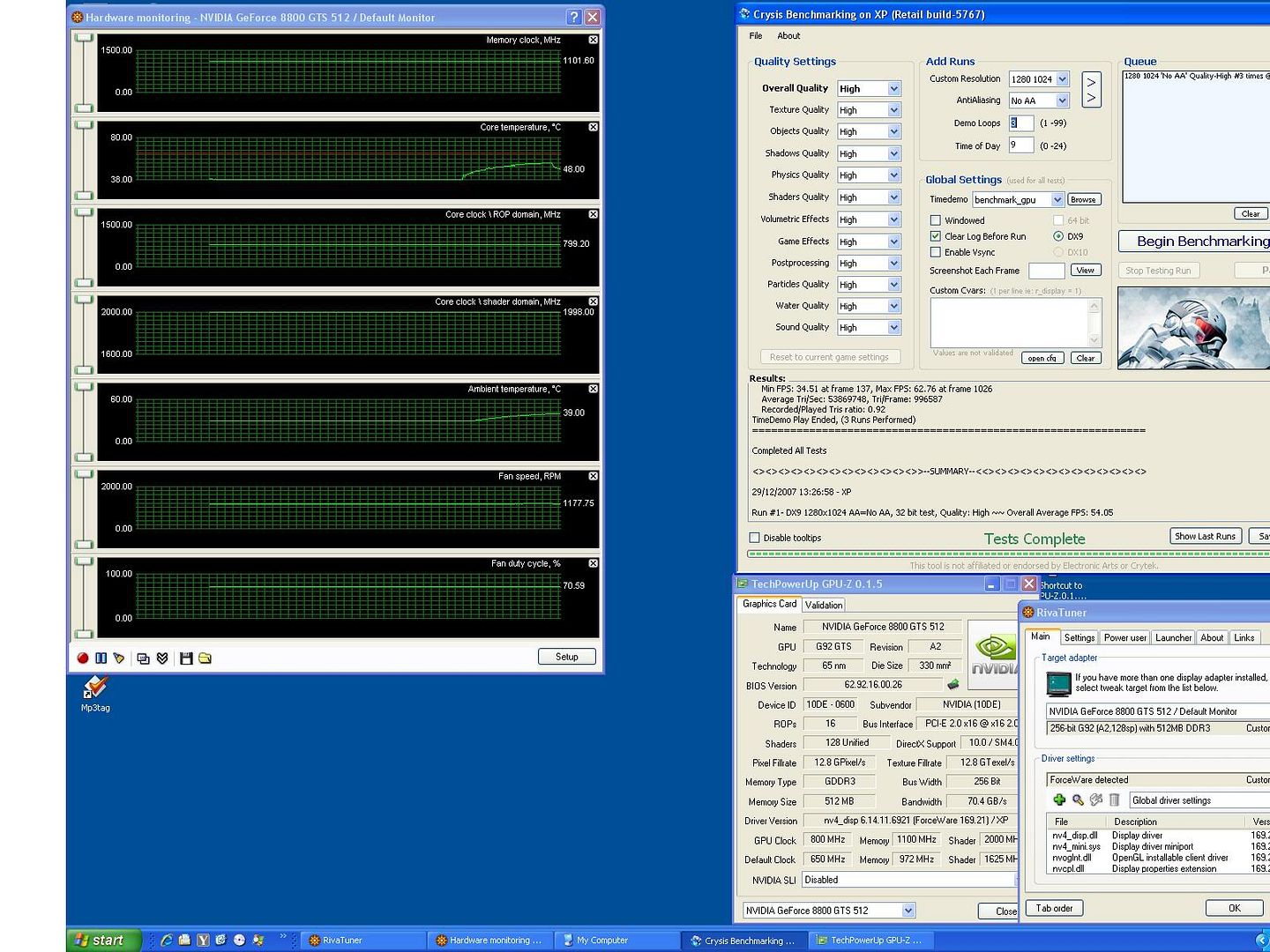Click the monitor icon under Target adapter
The height and width of the screenshot is (952, 1270).
1058,683
